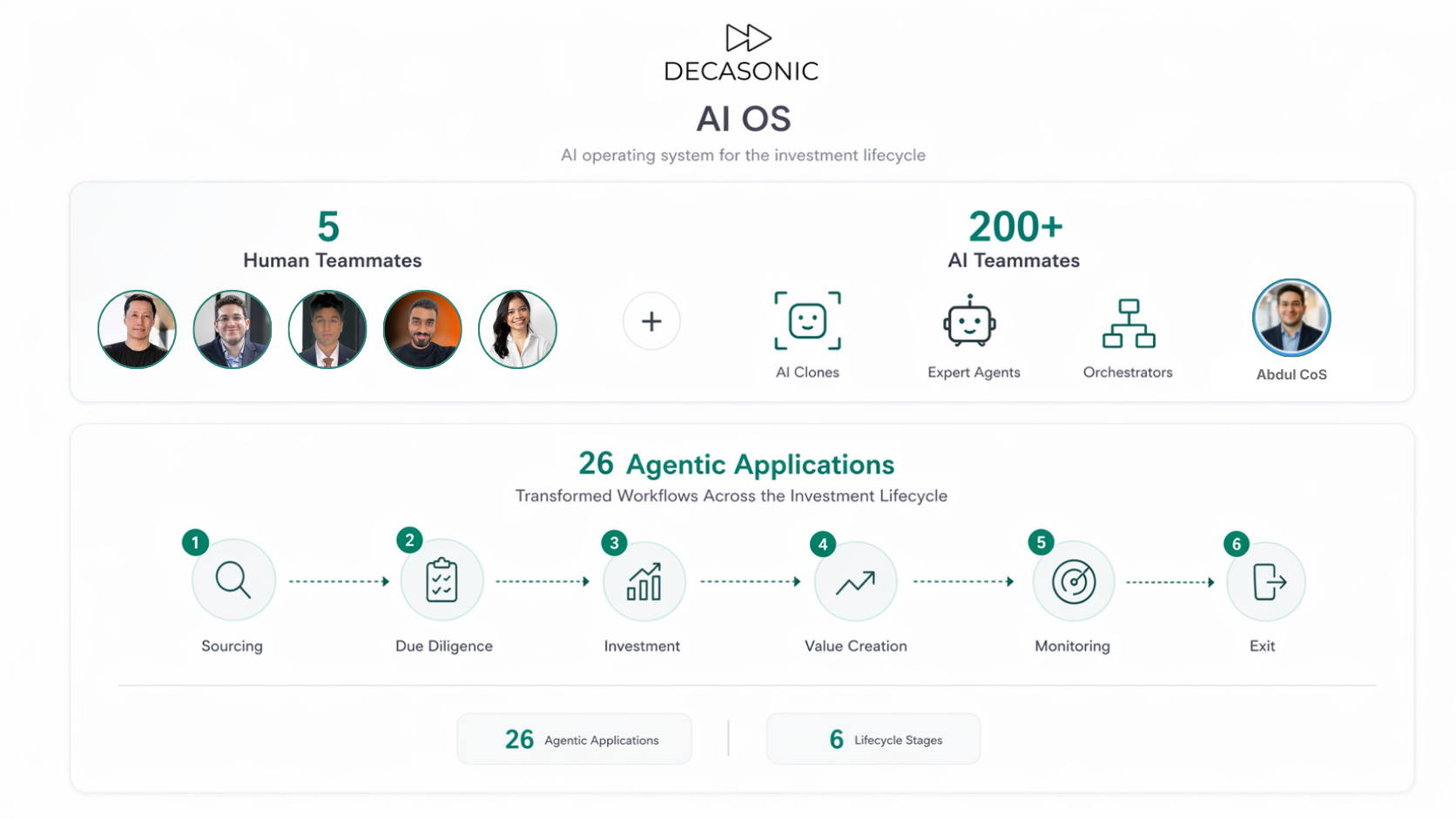Select the Expert Agents robot icon
The height and width of the screenshot is (819, 1456).
969,321
